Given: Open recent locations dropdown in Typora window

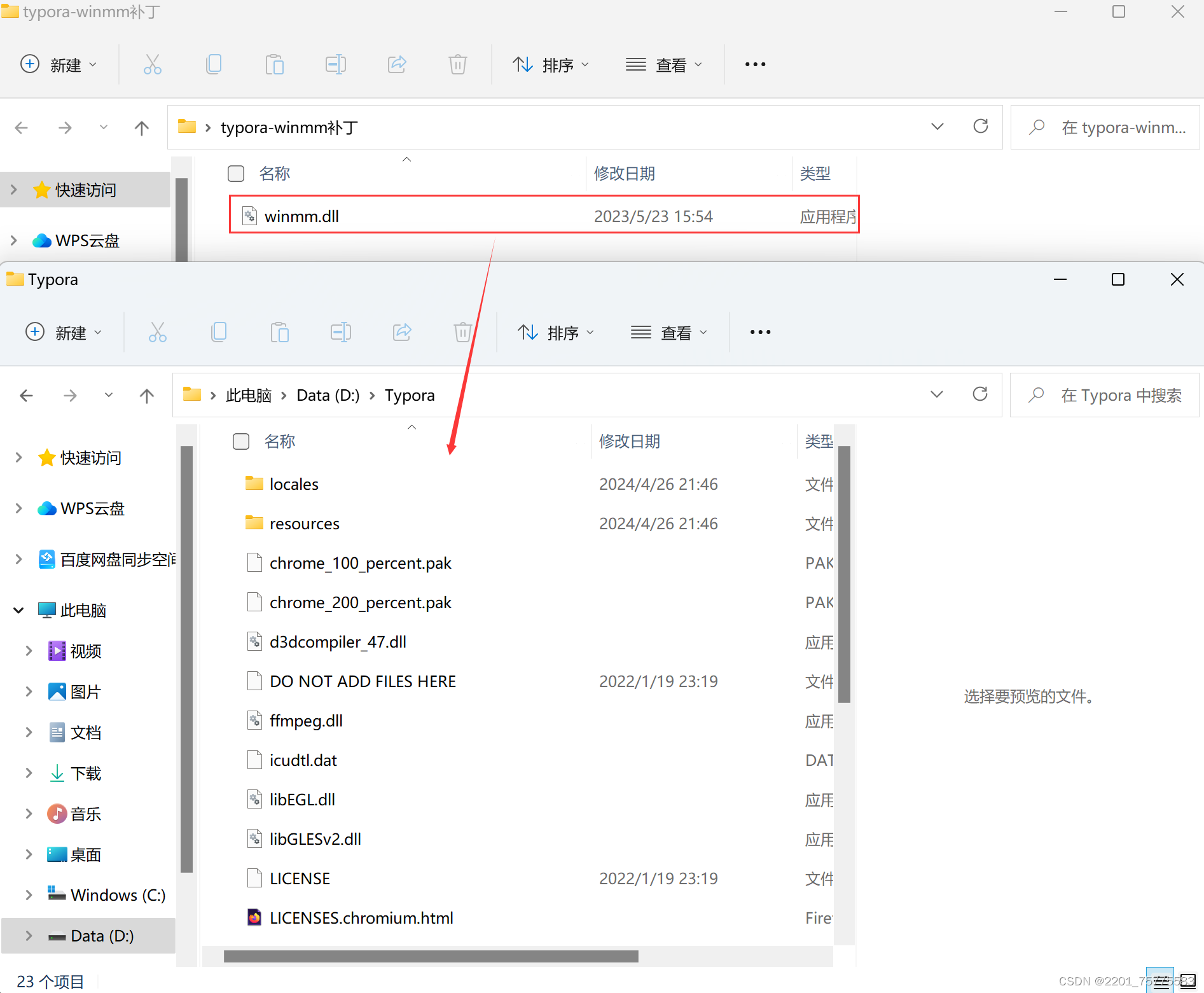Looking at the screenshot, I should (109, 395).
